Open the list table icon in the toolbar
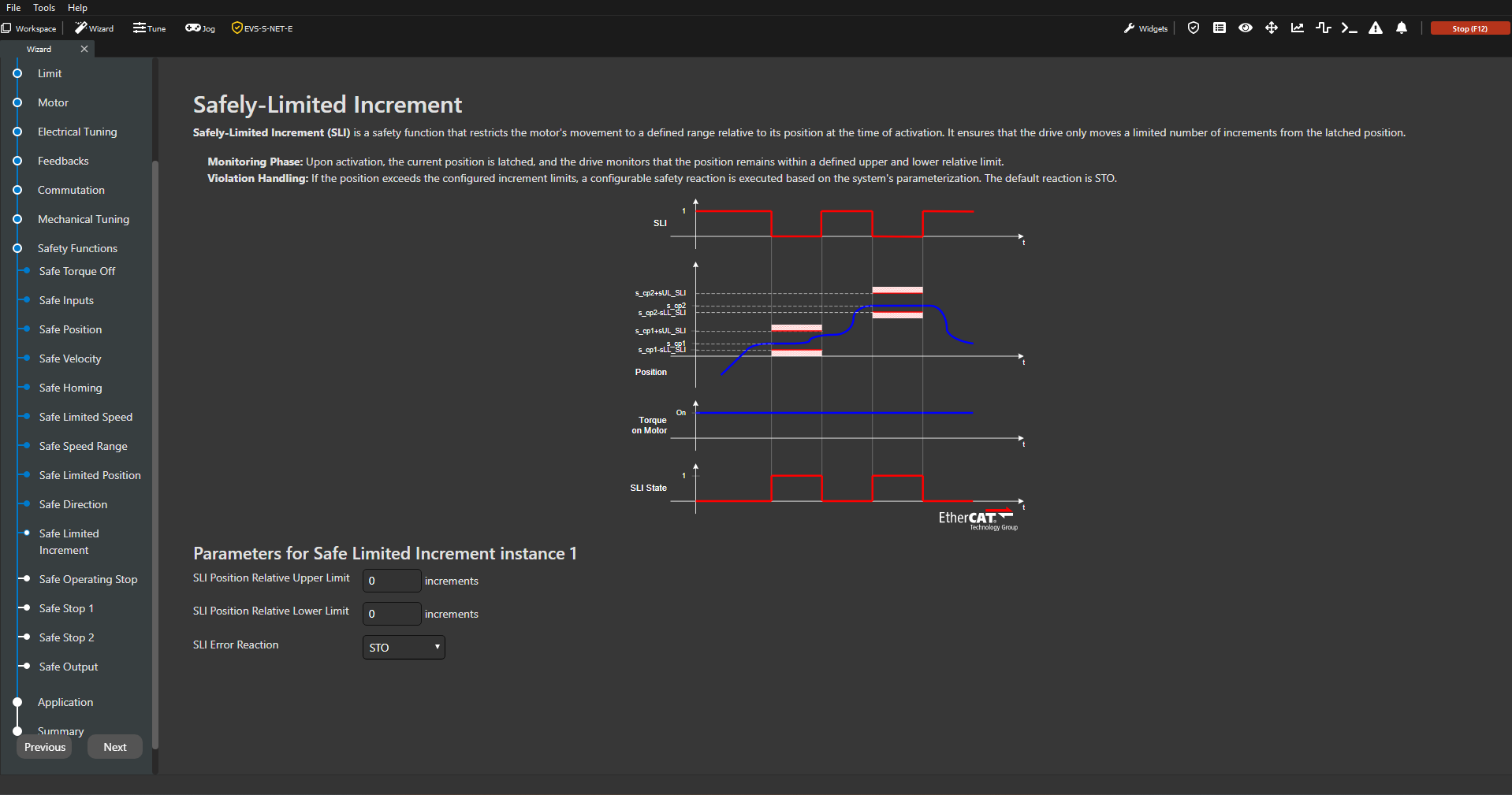 1220,28
